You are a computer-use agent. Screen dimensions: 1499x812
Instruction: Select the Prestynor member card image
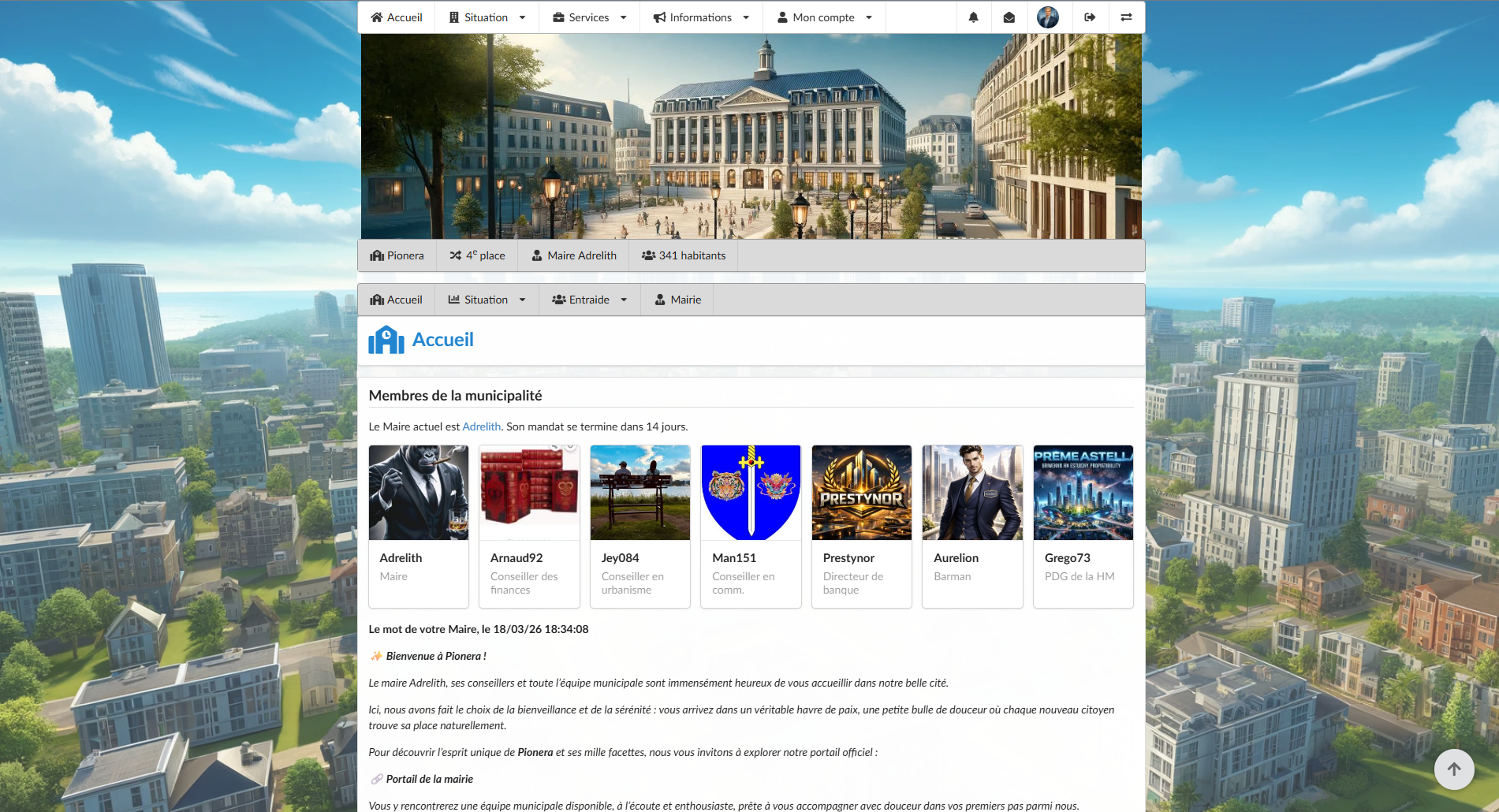861,493
